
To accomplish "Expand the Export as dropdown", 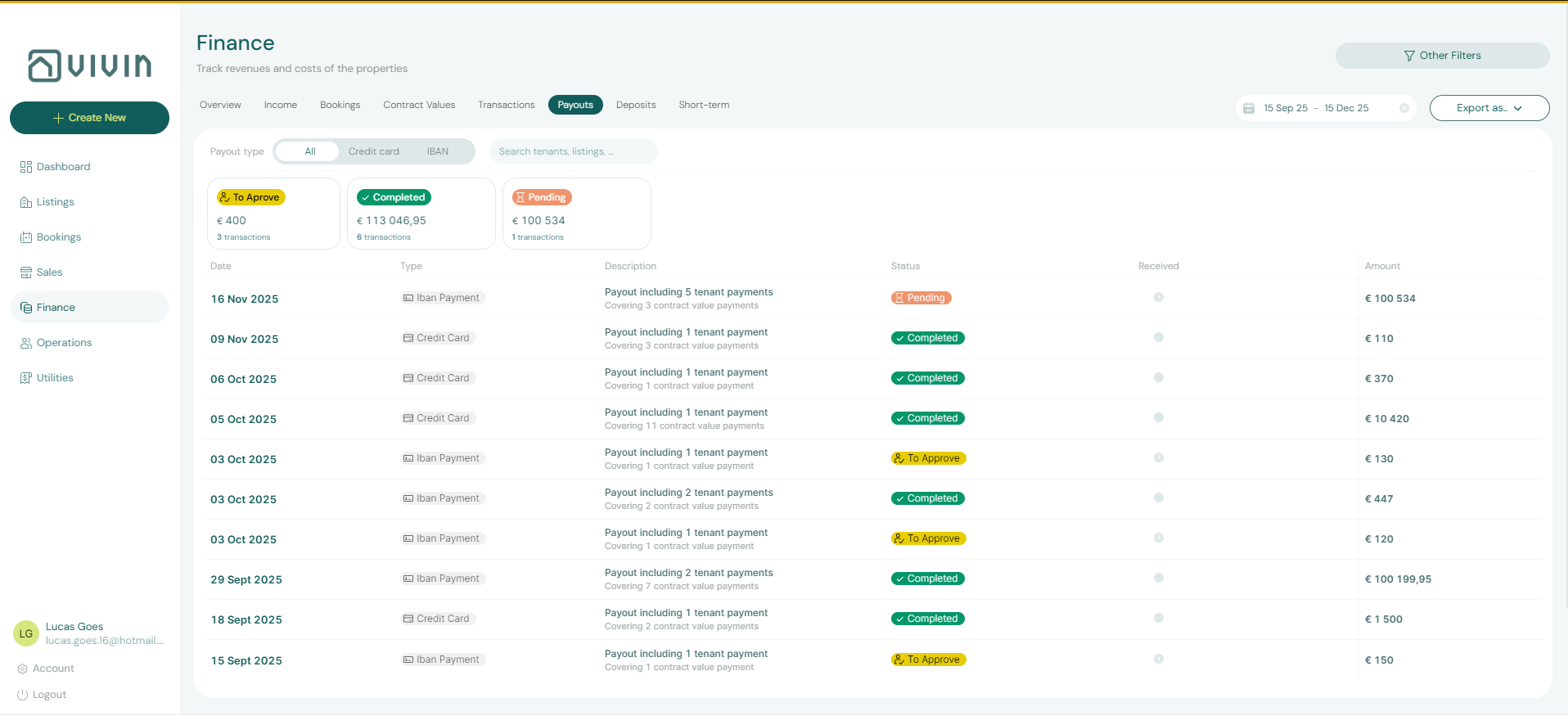I will [x=1489, y=108].
